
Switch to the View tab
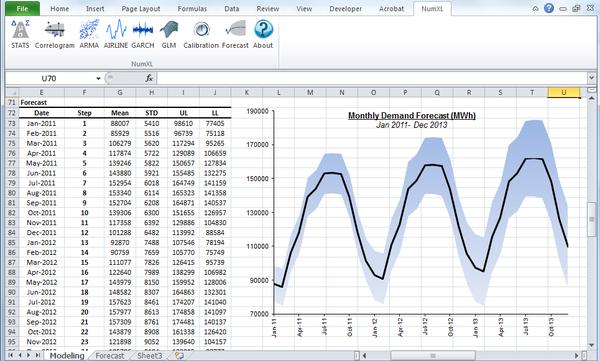[304, 8]
